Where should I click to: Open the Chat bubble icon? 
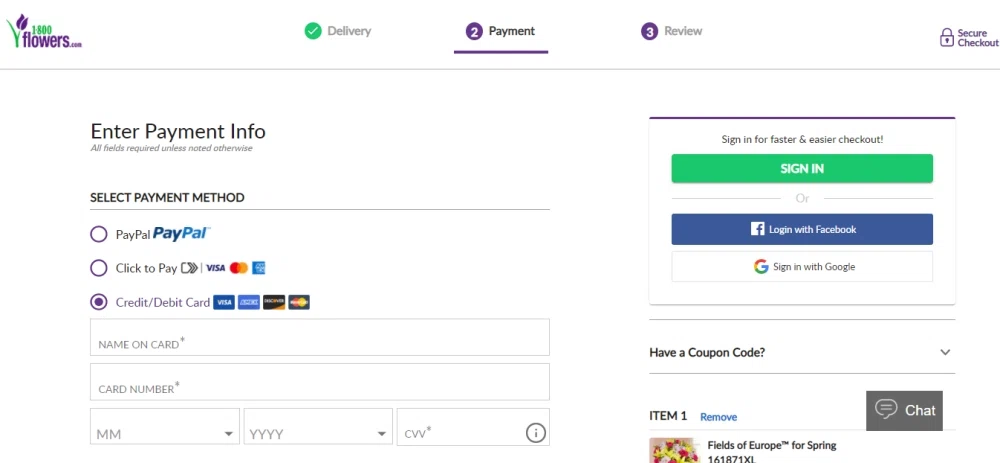tap(886, 409)
